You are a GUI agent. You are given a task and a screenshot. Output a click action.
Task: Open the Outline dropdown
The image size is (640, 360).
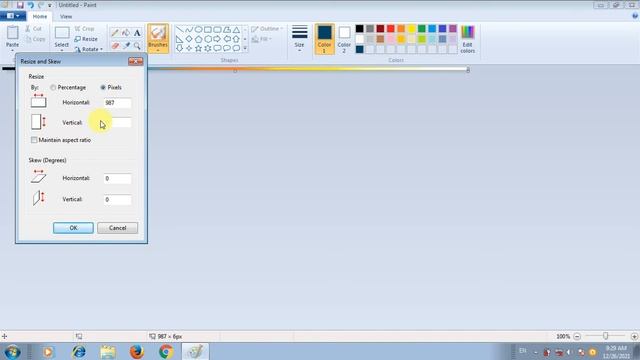click(x=267, y=29)
